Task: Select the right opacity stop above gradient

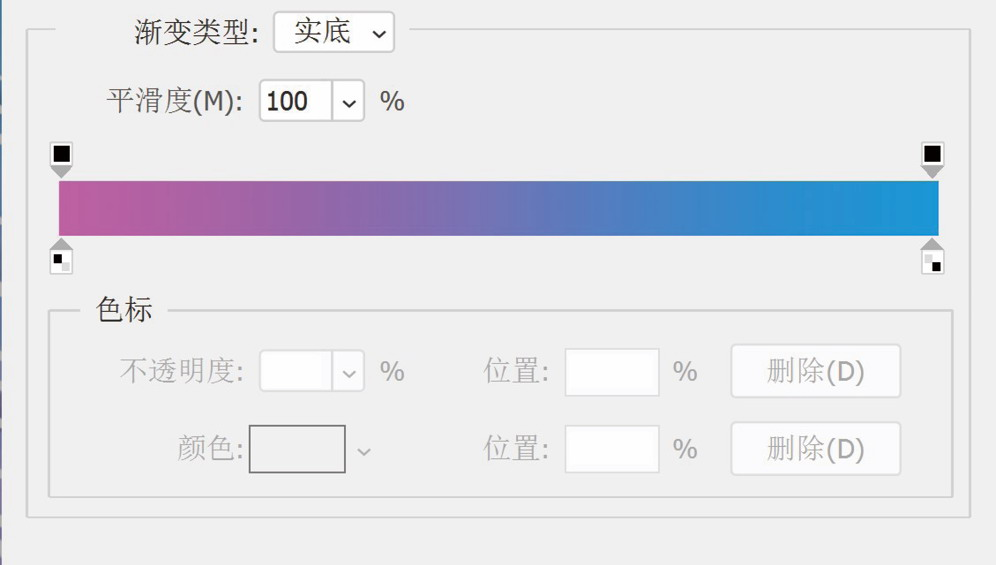Action: click(x=932, y=159)
